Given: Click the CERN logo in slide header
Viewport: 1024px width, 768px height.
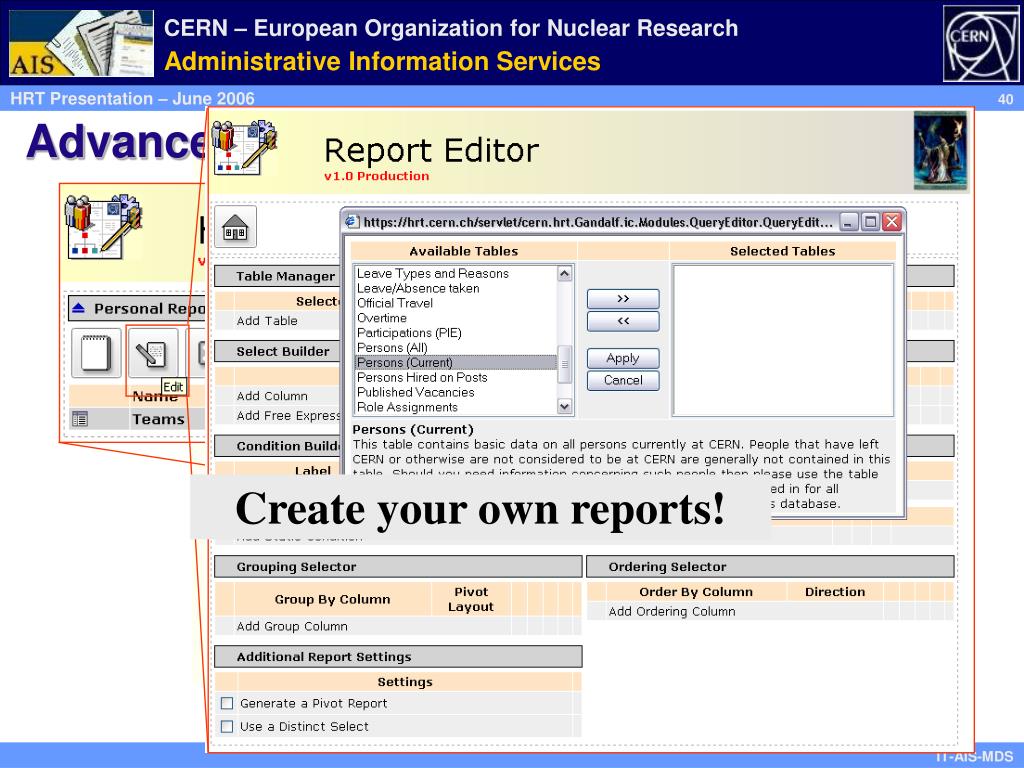Looking at the screenshot, I should 981,43.
